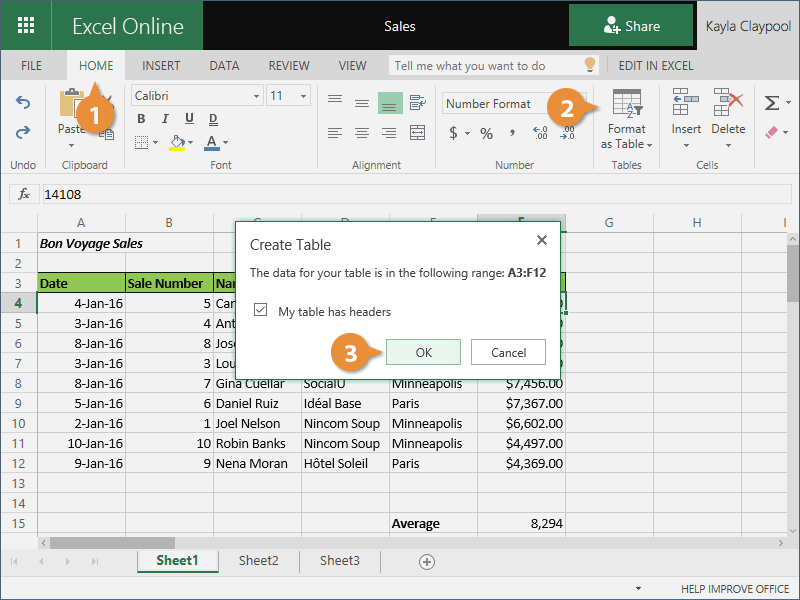800x600 pixels.
Task: Click the AutoSum sigma icon
Action: click(771, 103)
